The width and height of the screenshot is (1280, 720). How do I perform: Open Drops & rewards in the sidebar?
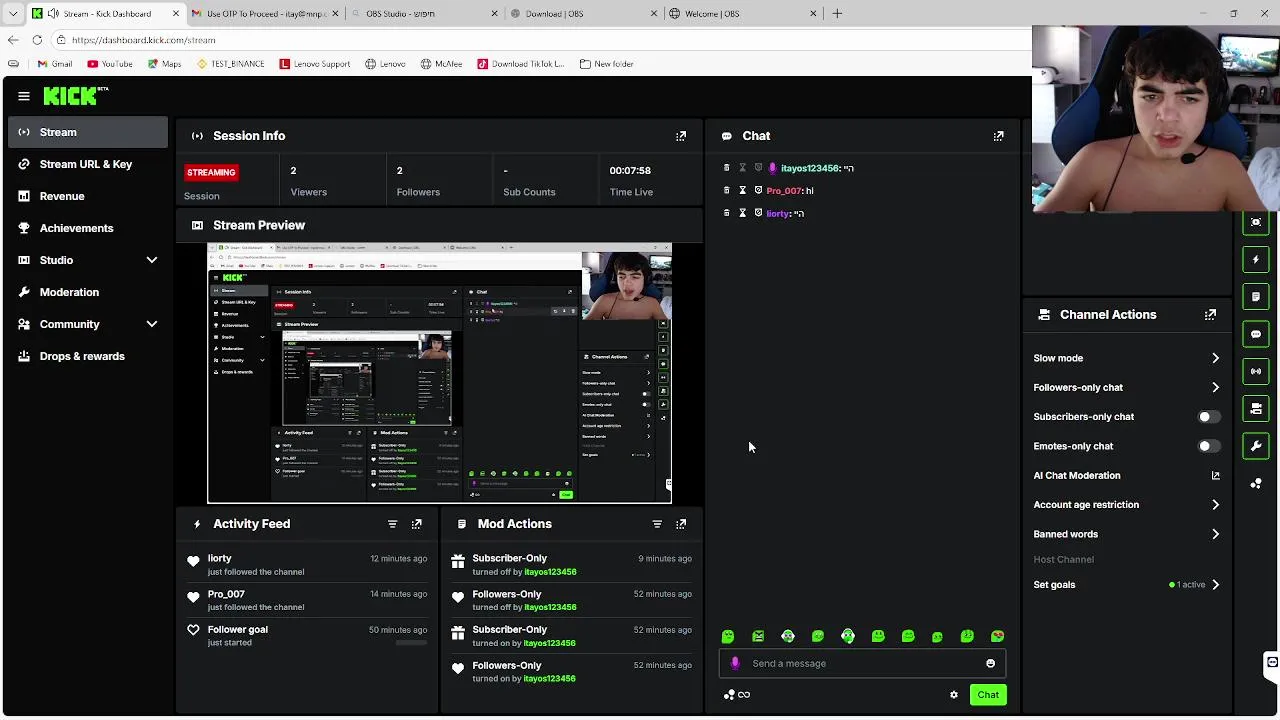click(88, 356)
